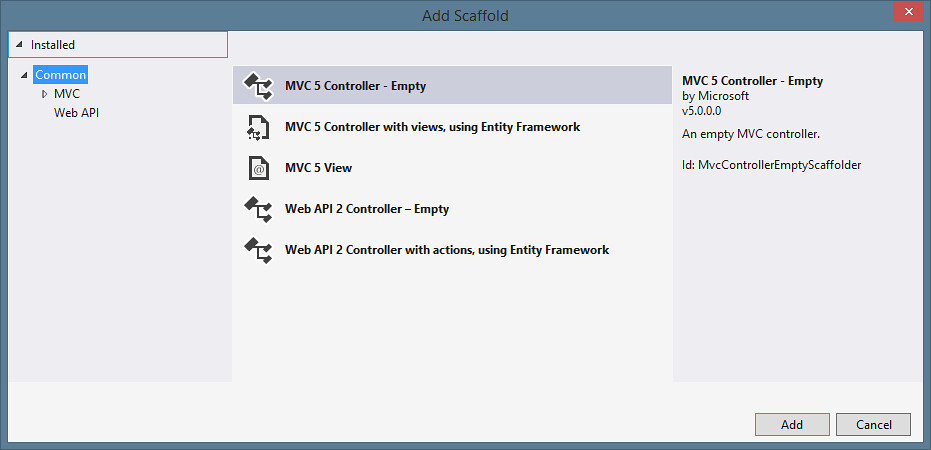Expand the MVC tree node
The image size is (931, 450).
44,94
